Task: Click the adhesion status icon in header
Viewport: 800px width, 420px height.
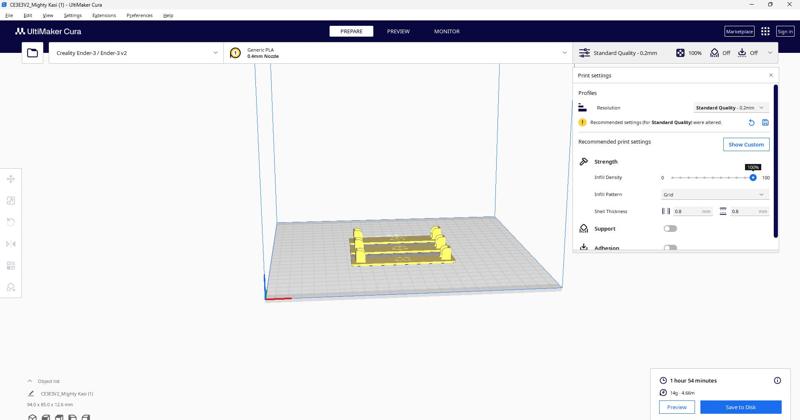Action: pyautogui.click(x=742, y=53)
